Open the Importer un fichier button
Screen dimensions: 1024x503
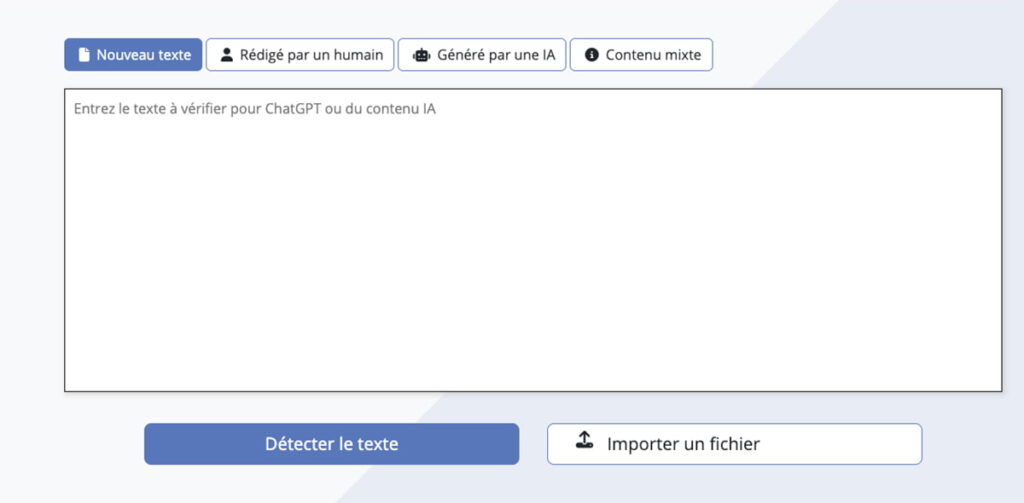point(735,444)
